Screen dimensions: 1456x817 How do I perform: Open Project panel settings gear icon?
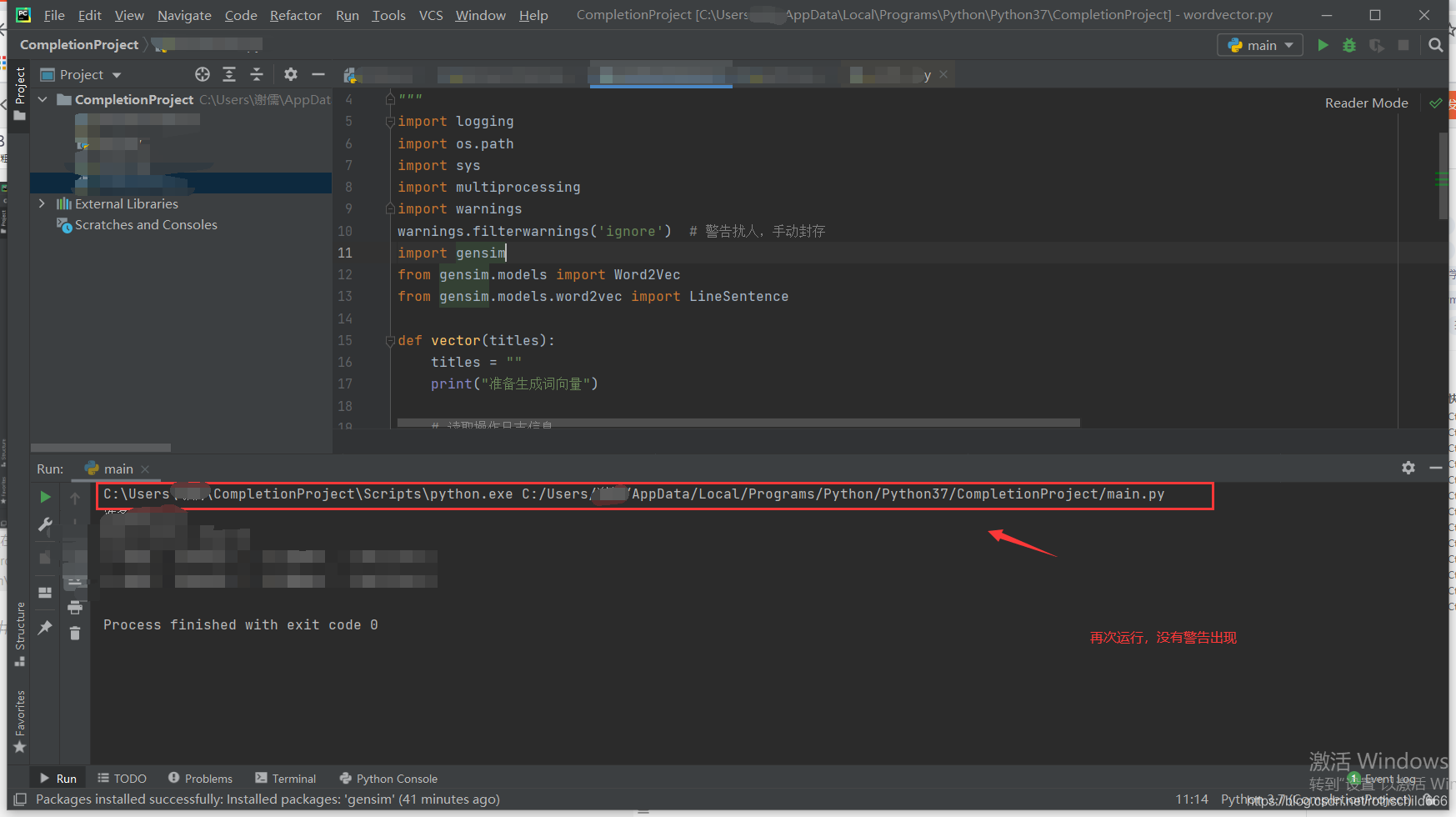[x=290, y=74]
